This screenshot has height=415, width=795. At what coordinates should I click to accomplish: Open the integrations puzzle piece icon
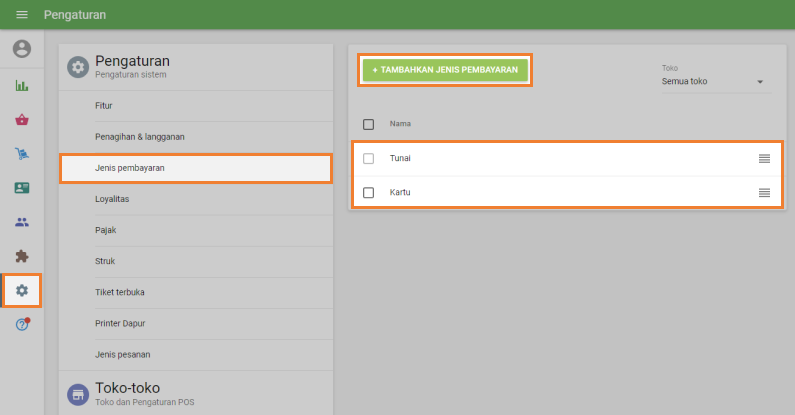[x=22, y=256]
